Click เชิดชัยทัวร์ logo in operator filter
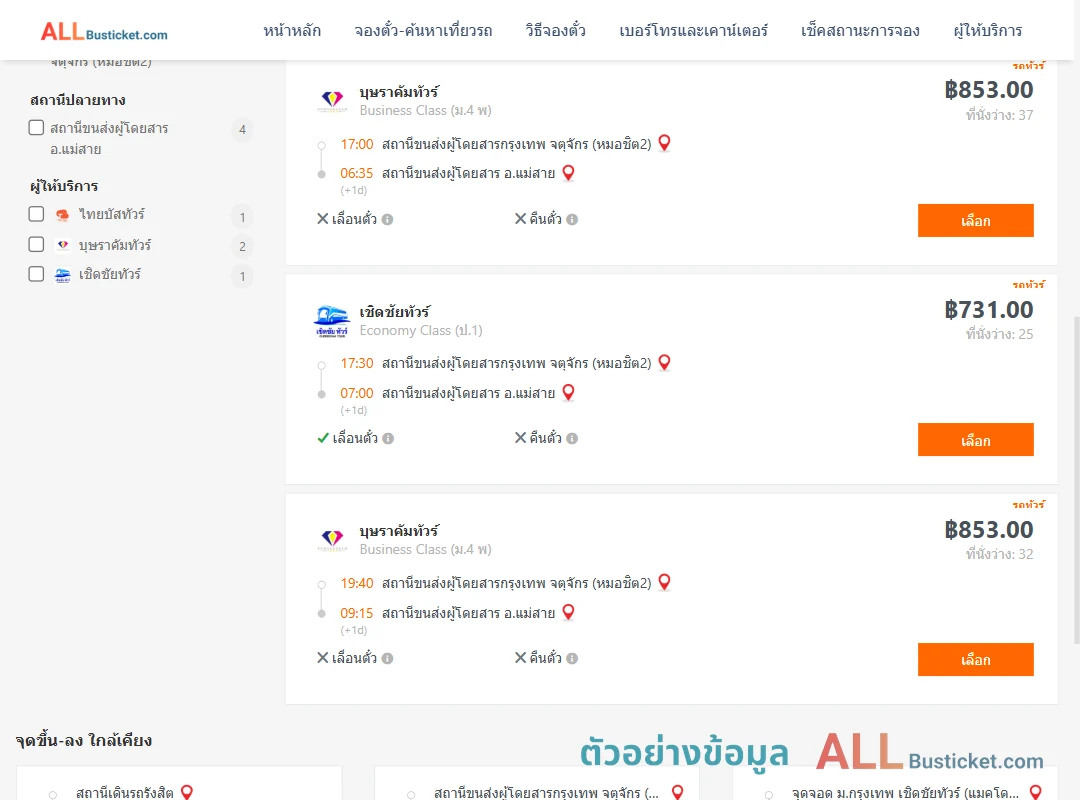The height and width of the screenshot is (800, 1080). 63,275
